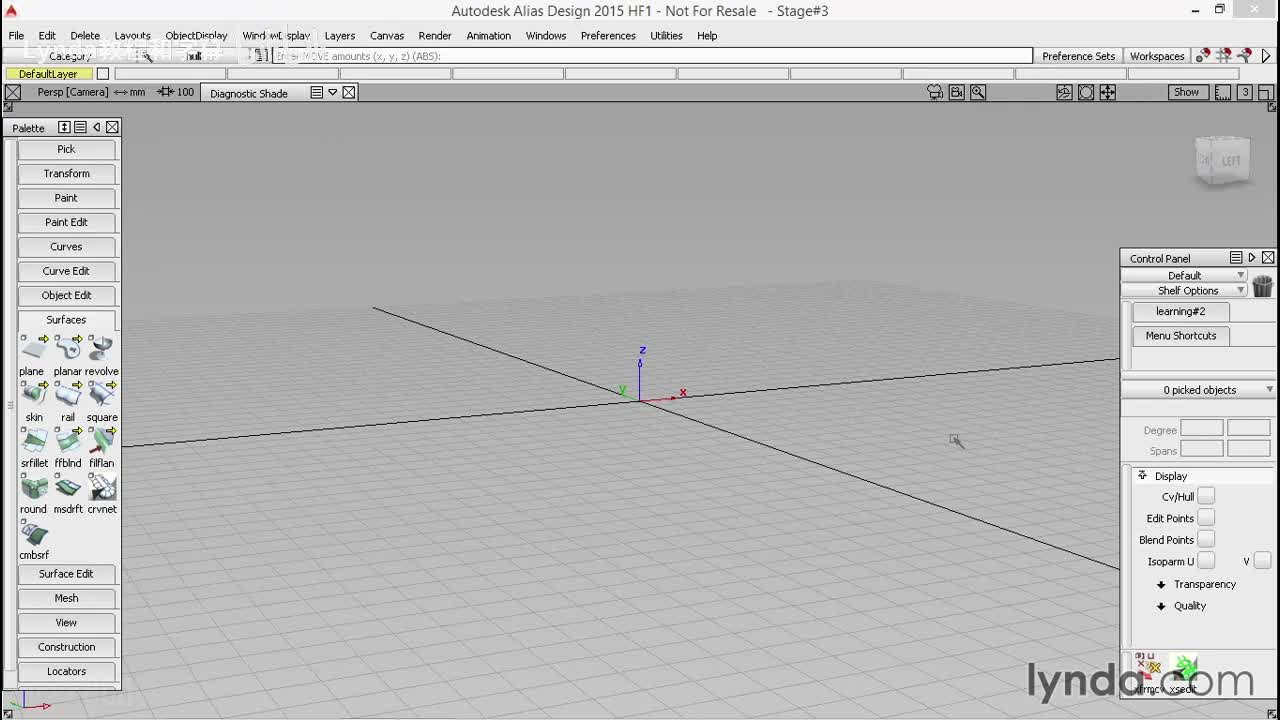
Task: Open the picked objects dropdown
Action: click(1199, 390)
